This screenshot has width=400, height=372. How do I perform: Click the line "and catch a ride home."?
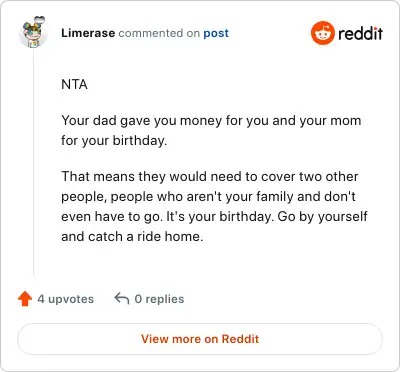pyautogui.click(x=132, y=236)
